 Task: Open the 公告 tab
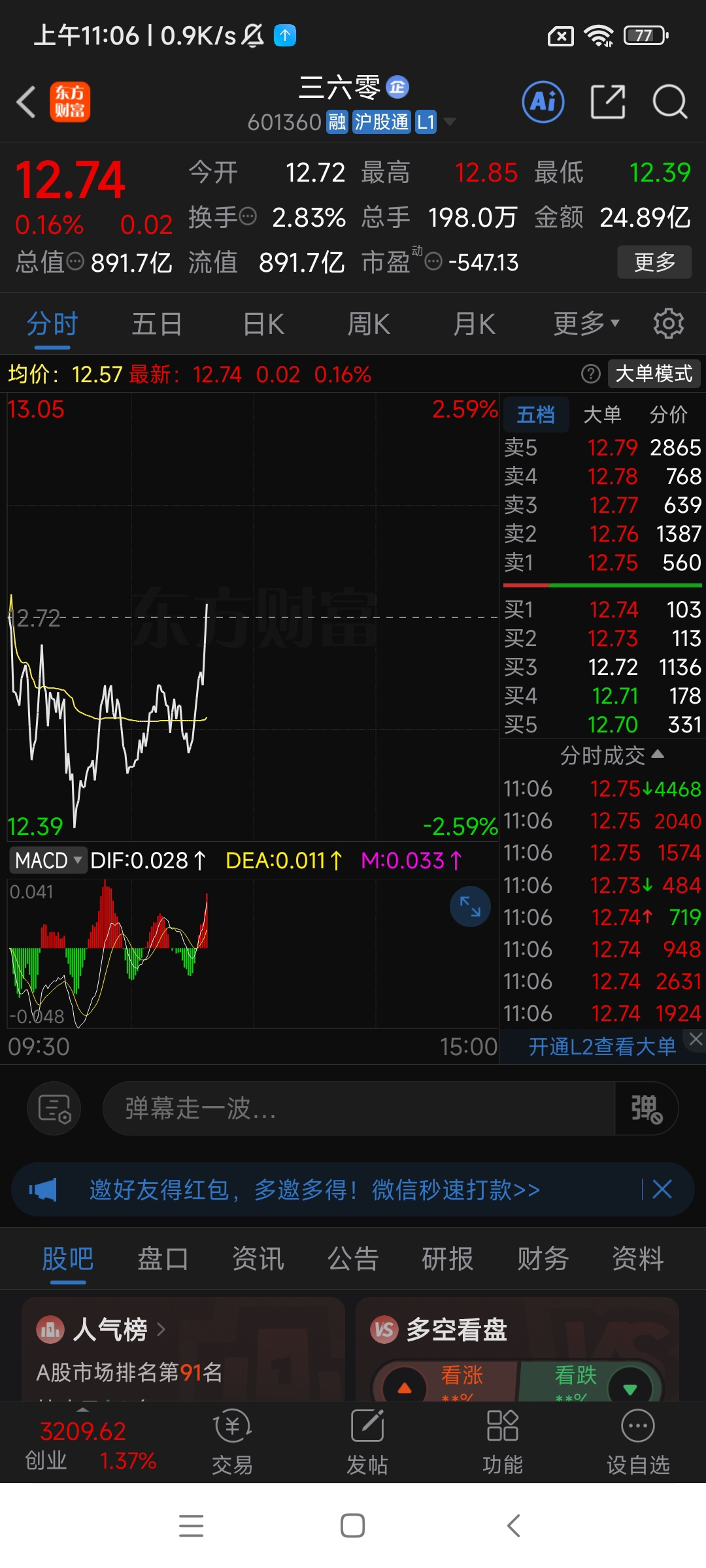(x=353, y=1259)
